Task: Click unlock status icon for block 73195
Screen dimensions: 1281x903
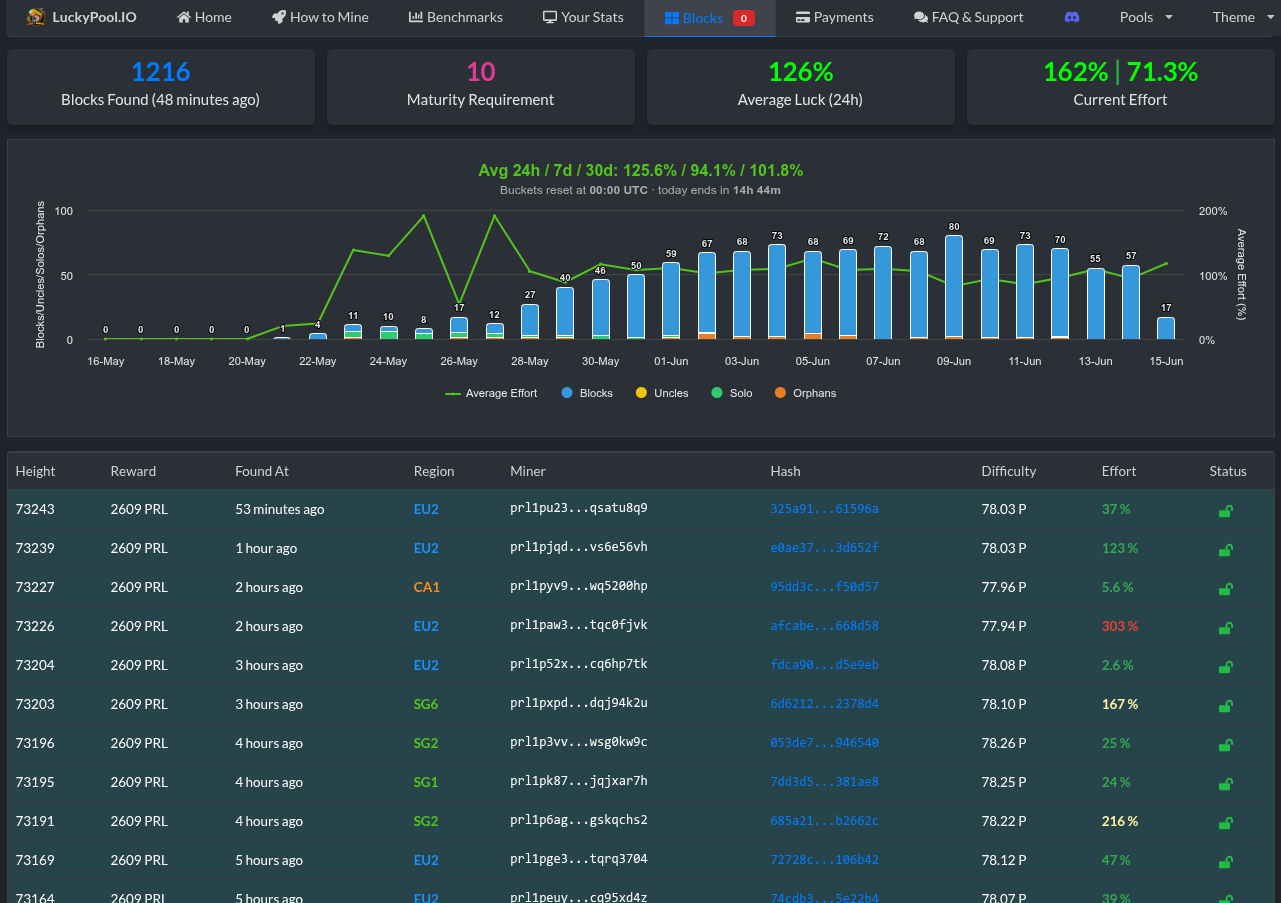Action: 1225,783
